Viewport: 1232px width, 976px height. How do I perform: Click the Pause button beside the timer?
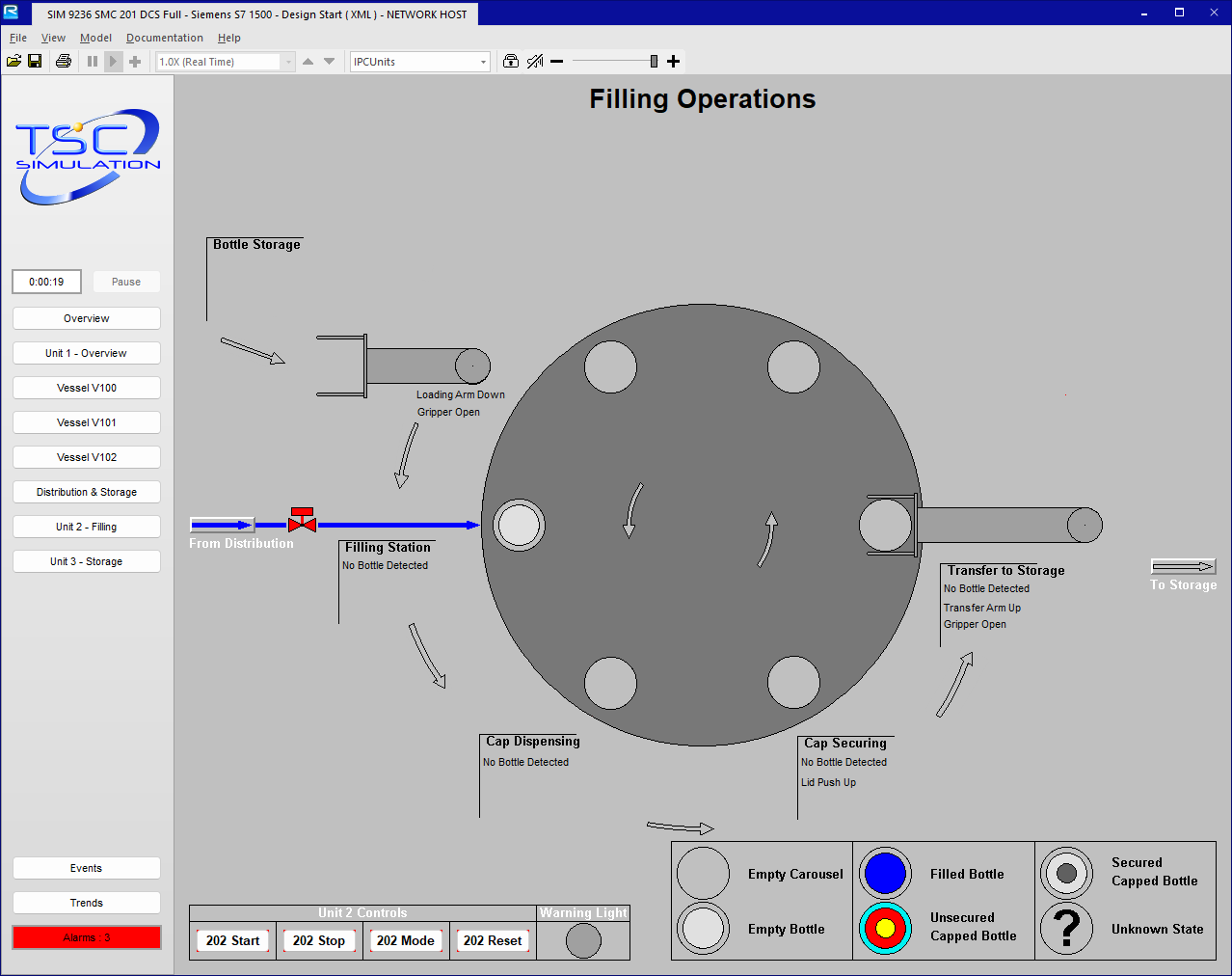pos(126,282)
